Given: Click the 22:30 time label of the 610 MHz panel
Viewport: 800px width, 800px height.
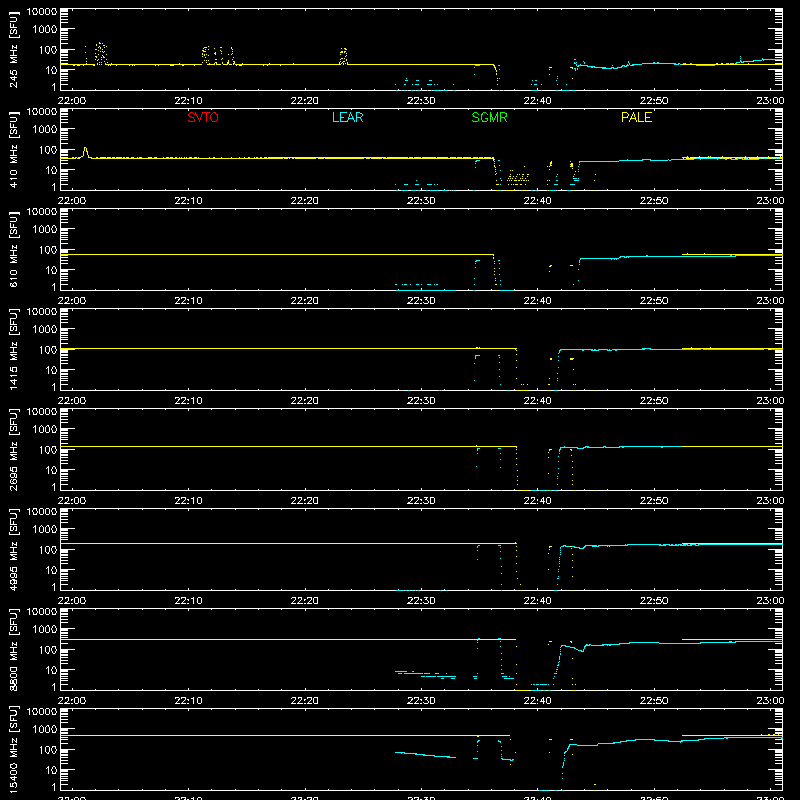Looking at the screenshot, I should pyautogui.click(x=421, y=301).
